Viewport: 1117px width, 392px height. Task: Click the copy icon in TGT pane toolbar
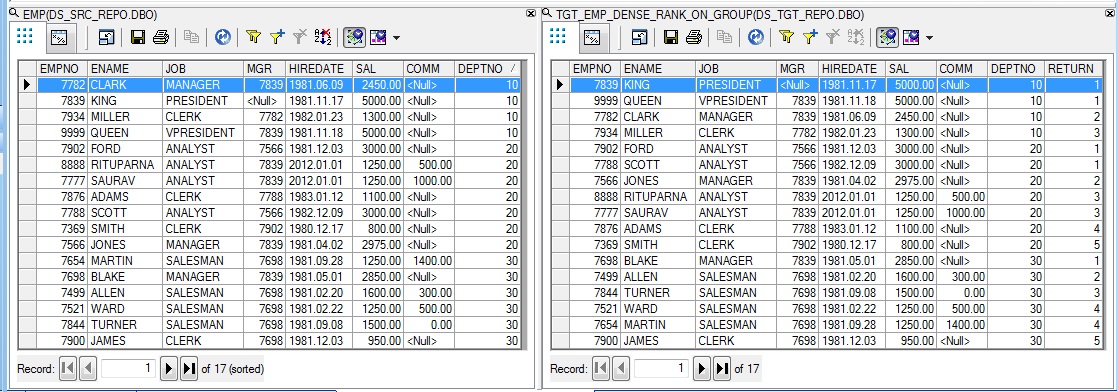tap(724, 37)
